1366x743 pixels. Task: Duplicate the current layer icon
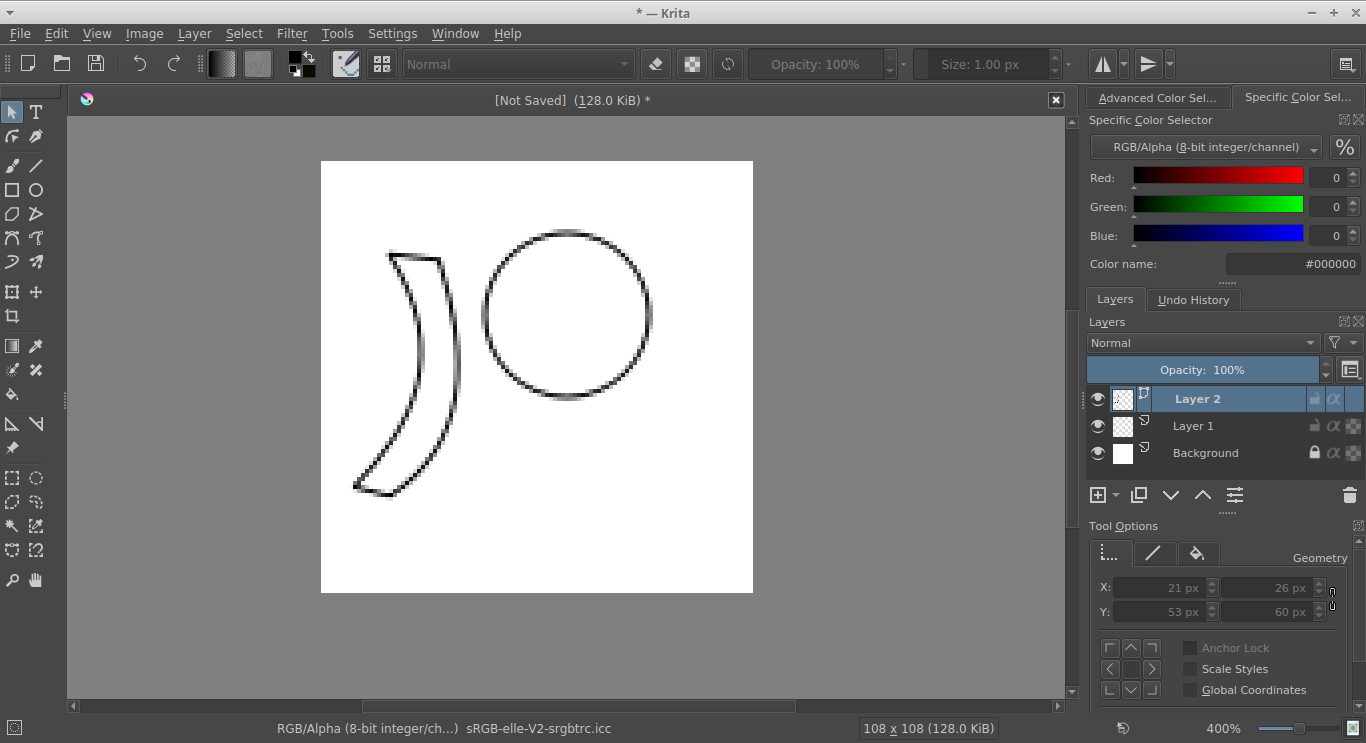(1138, 495)
